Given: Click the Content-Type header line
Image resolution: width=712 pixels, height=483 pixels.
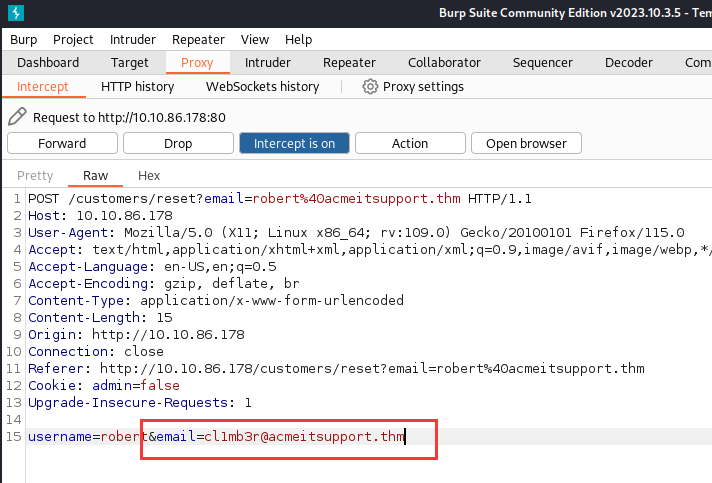Looking at the screenshot, I should click(216, 301).
